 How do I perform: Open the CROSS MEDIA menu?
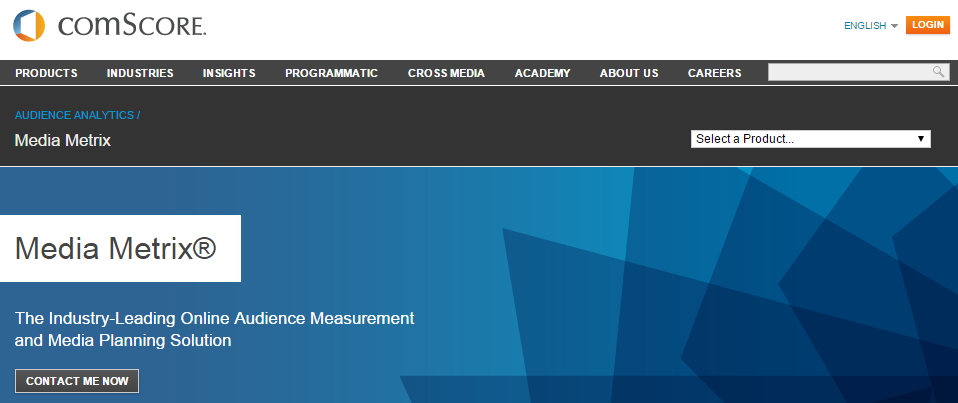pyautogui.click(x=447, y=73)
